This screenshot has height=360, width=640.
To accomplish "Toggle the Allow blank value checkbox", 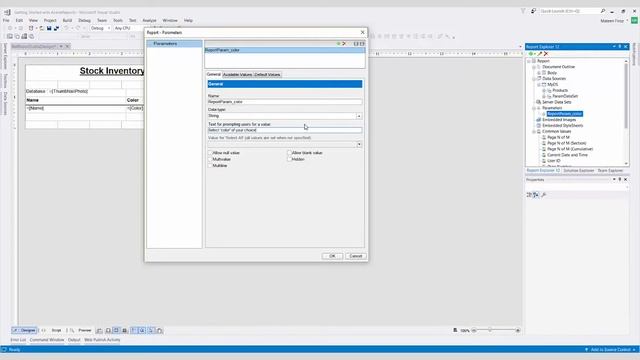I will tap(289, 153).
